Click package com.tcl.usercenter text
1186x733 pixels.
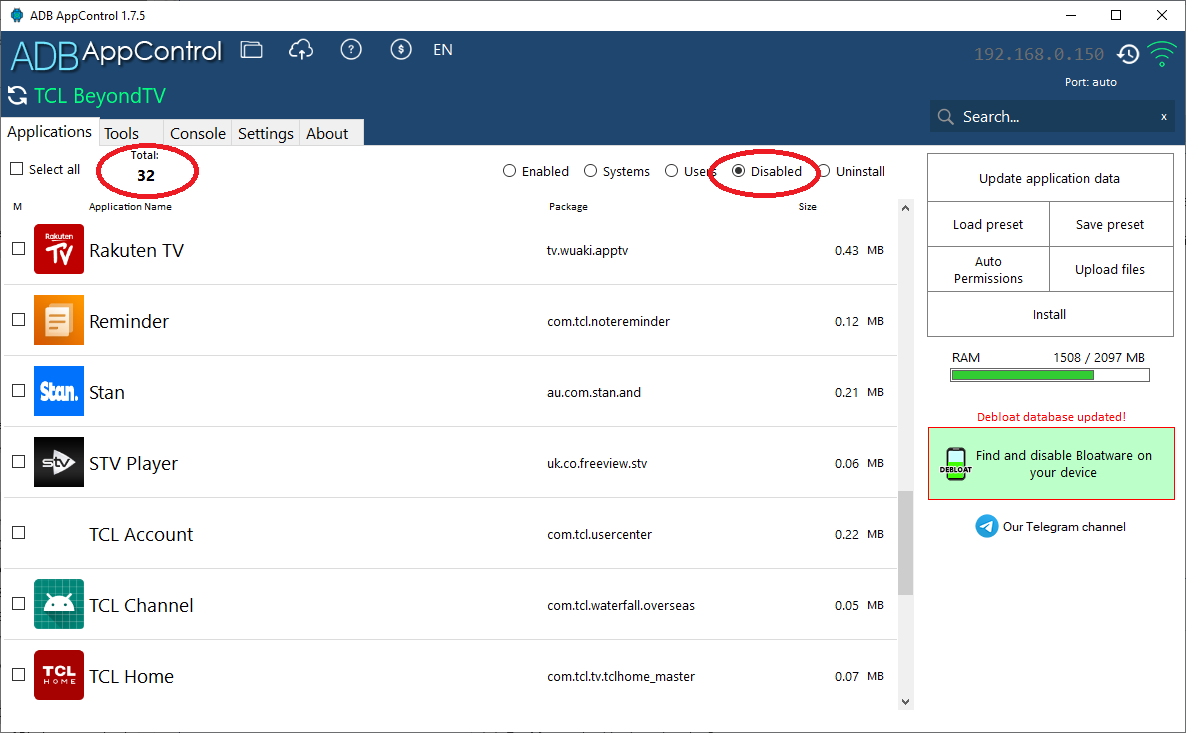pyautogui.click(x=599, y=534)
